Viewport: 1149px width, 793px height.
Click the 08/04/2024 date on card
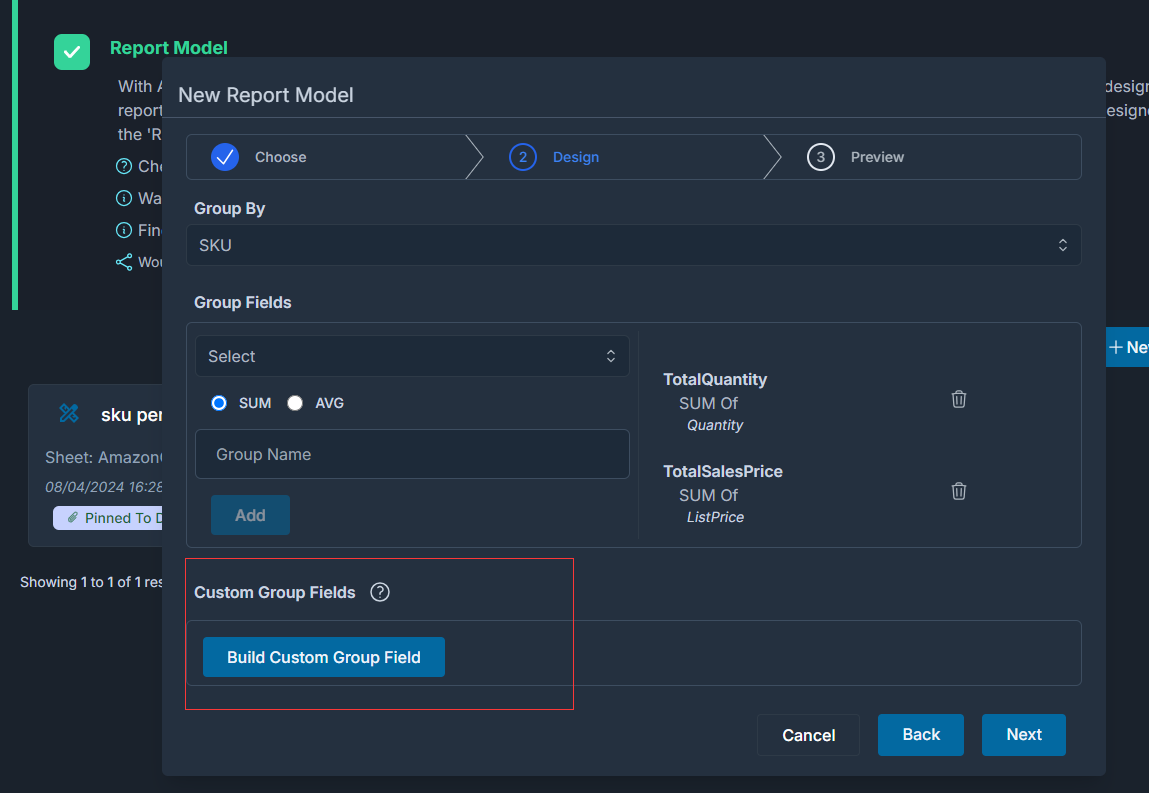pyautogui.click(x=103, y=487)
